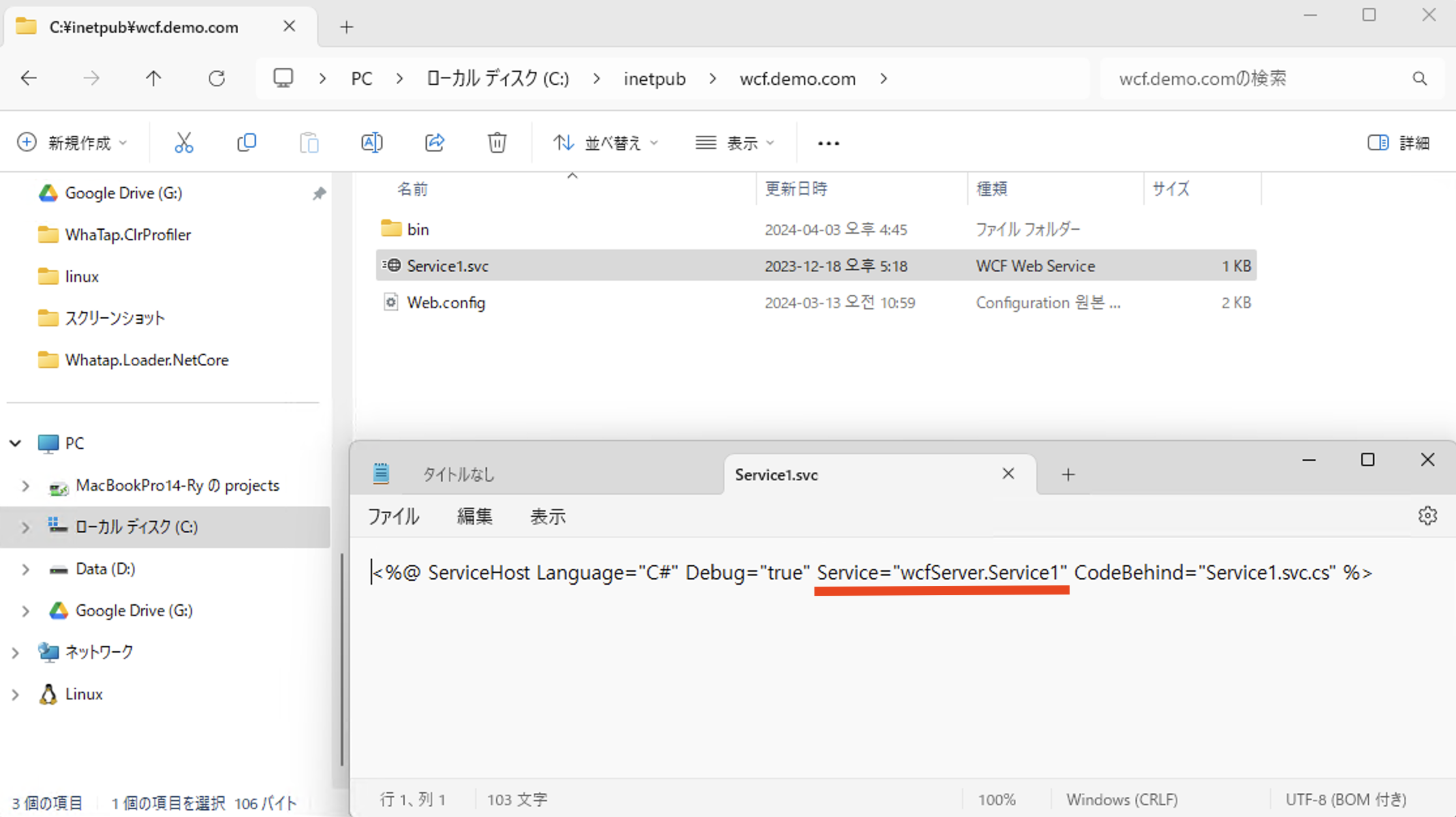Go up one folder level arrow
Image resolution: width=1456 pixels, height=817 pixels.
(x=153, y=78)
